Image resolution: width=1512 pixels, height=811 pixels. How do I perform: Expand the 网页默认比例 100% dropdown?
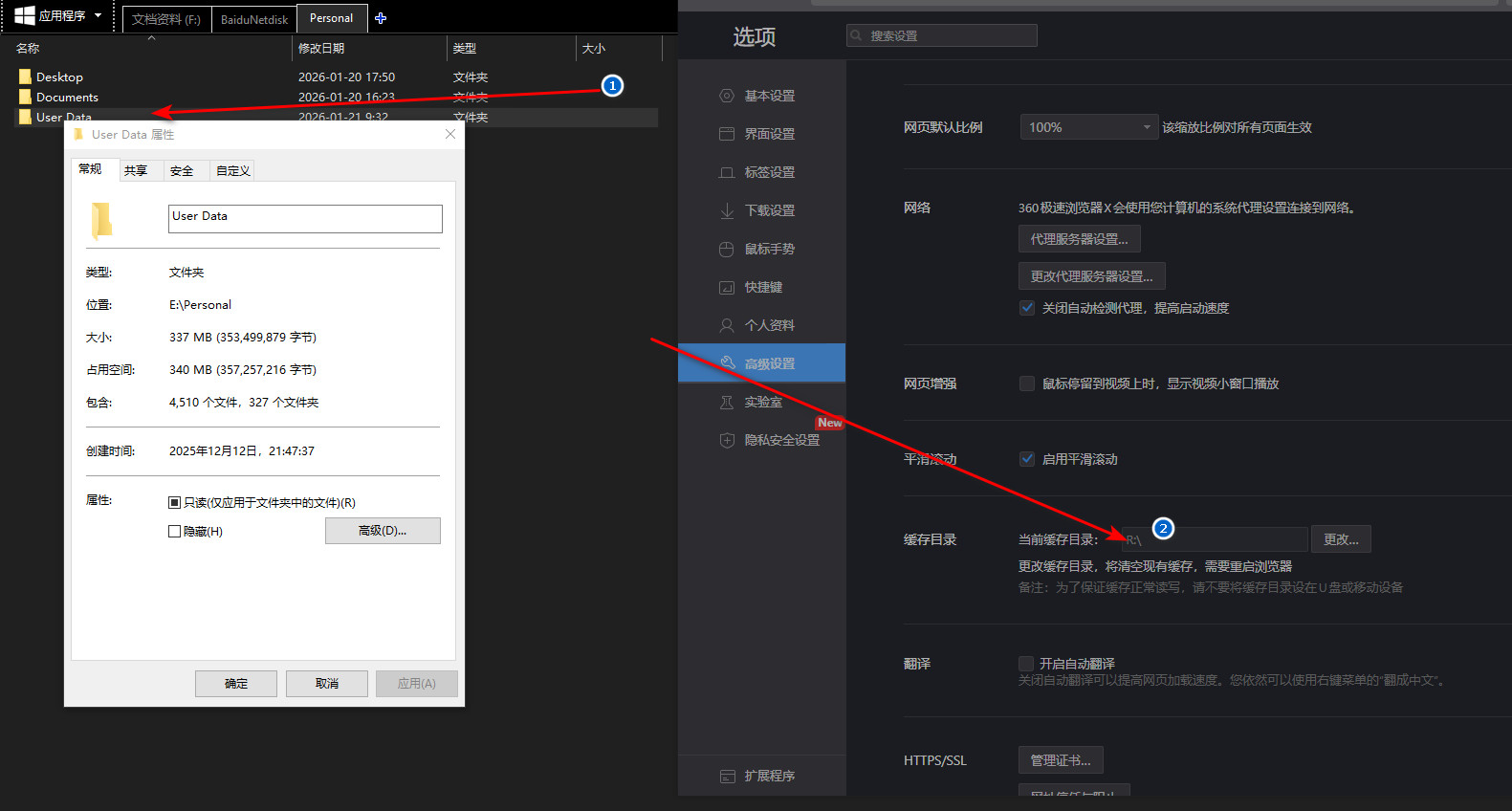click(x=1088, y=127)
